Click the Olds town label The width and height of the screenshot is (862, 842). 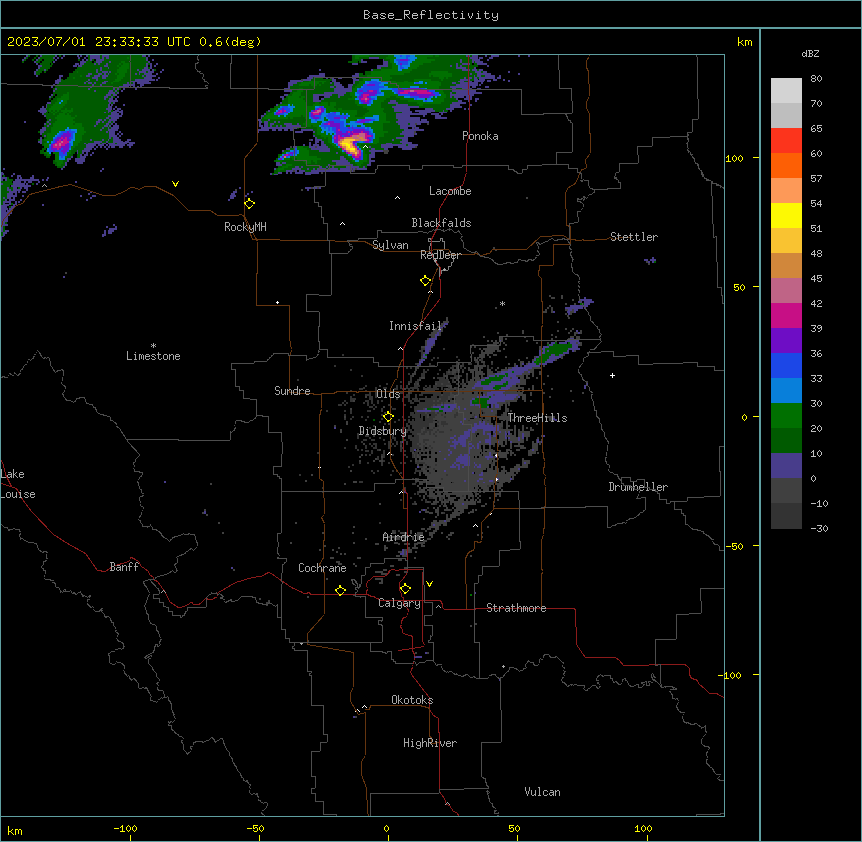(388, 394)
